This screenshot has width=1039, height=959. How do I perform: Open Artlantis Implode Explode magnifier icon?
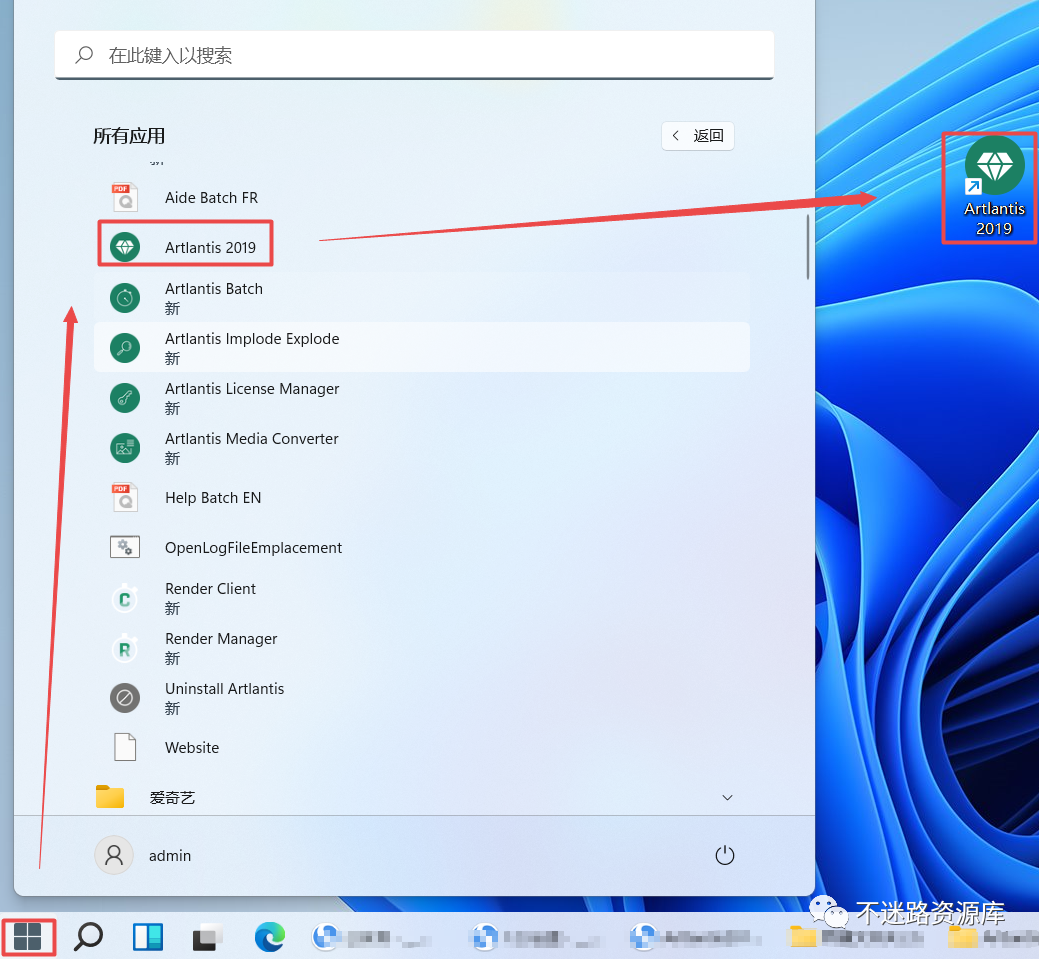coord(125,348)
